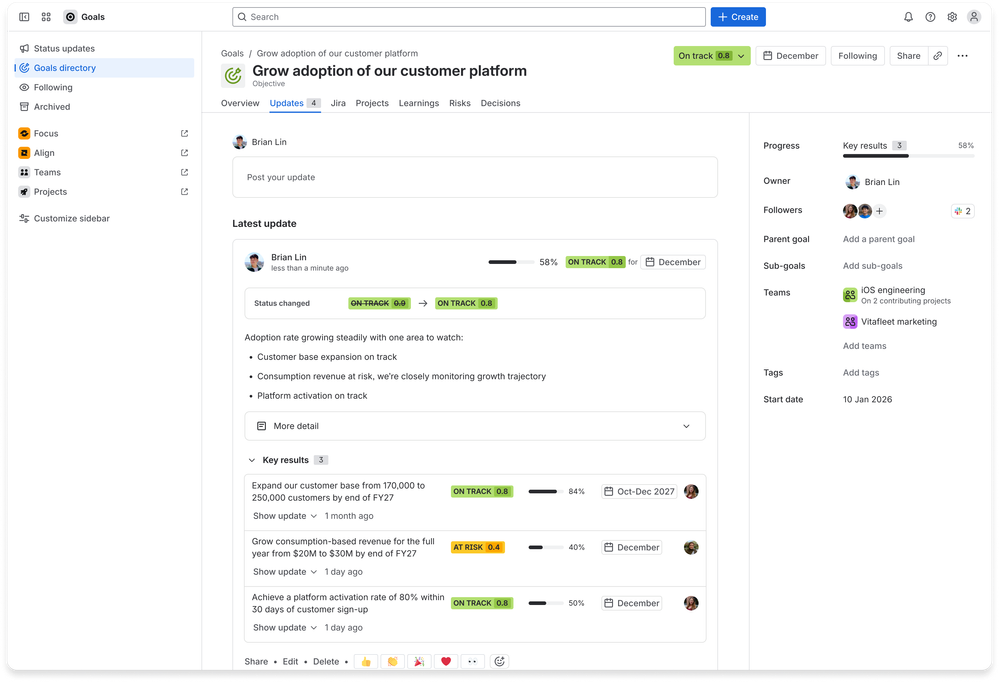
Task: Open the more actions ellipsis menu
Action: coord(962,56)
